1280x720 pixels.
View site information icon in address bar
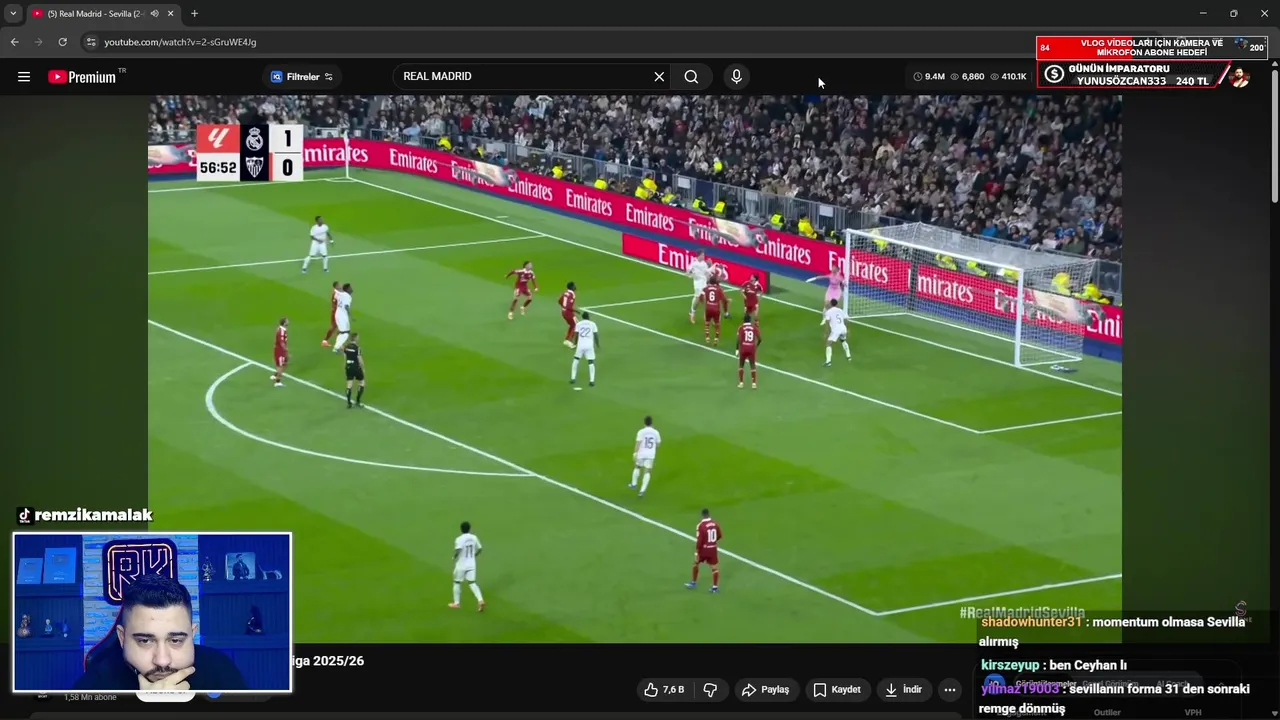(x=91, y=42)
